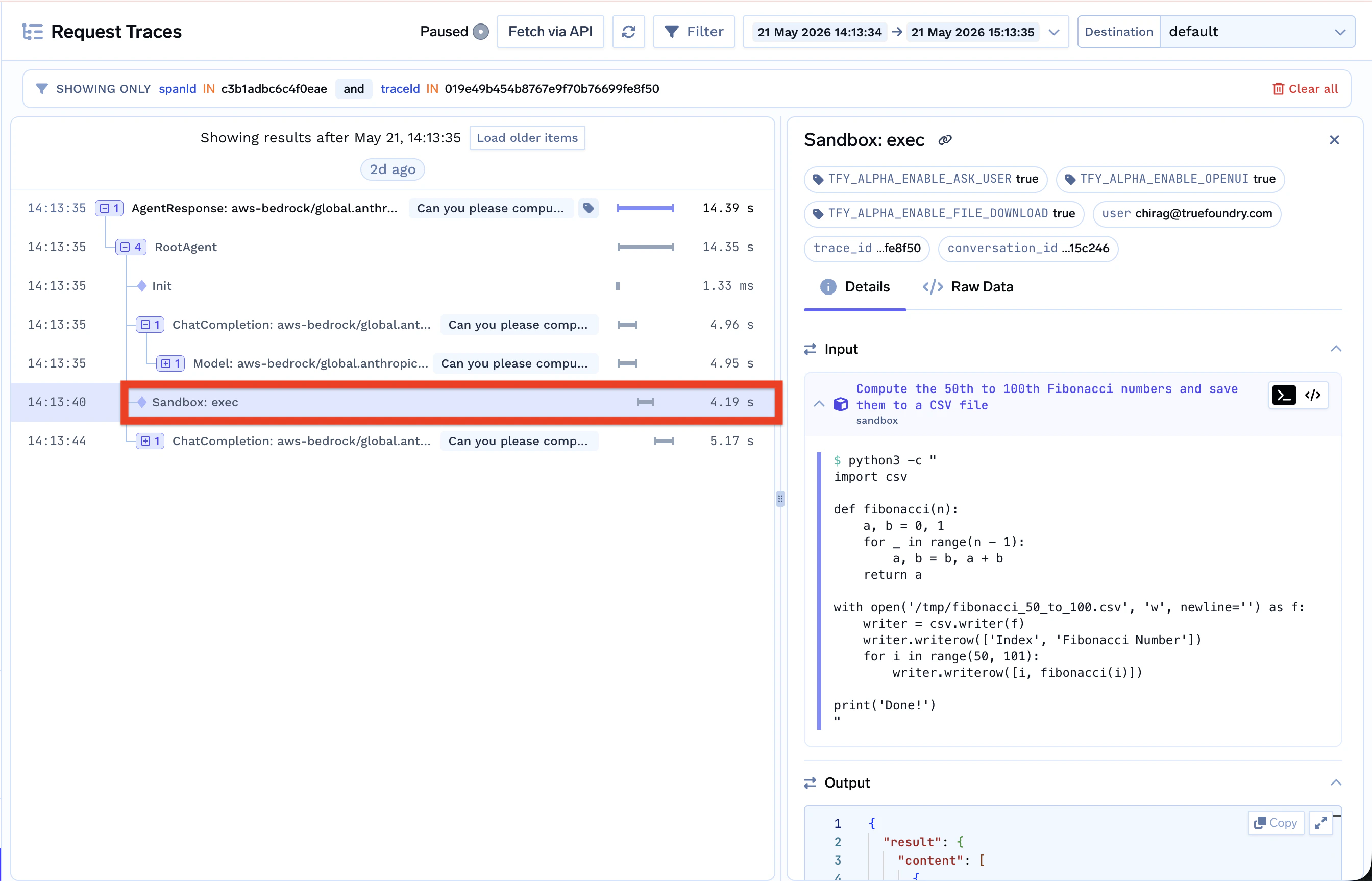Collapse the AgentResponse span row

click(109, 208)
